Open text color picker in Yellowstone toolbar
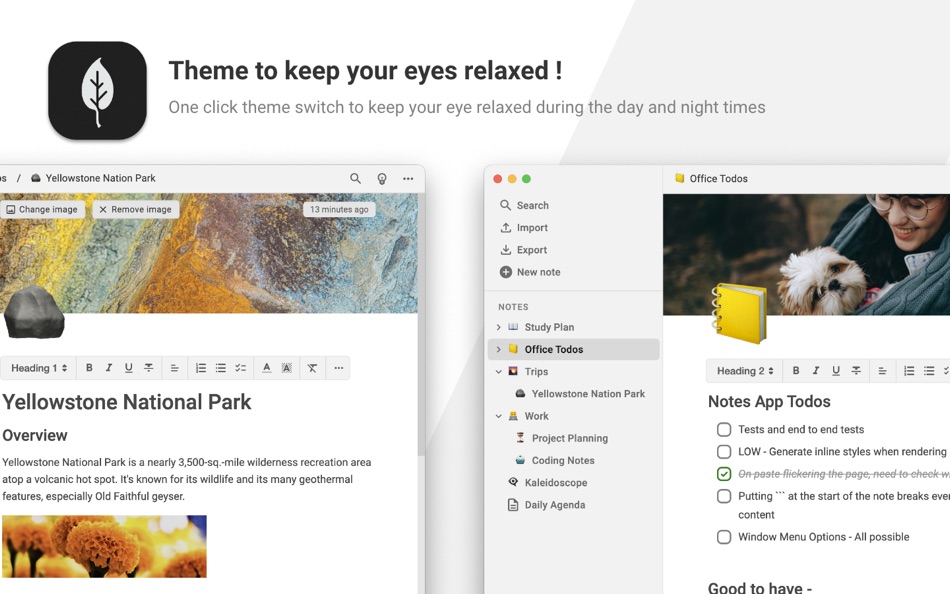Image resolution: width=950 pixels, height=594 pixels. (267, 368)
